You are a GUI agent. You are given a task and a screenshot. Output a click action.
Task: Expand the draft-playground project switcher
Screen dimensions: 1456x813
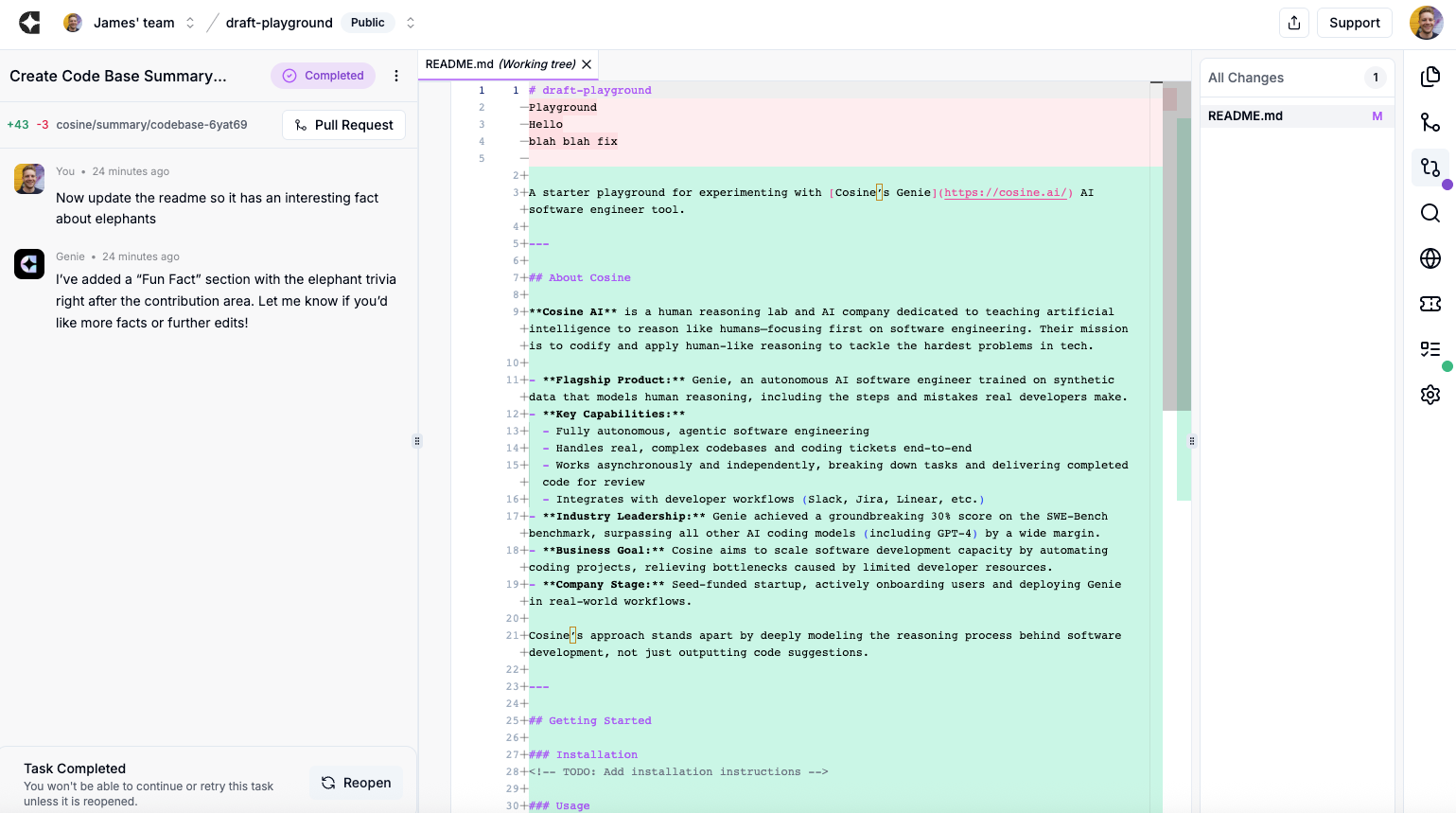click(x=411, y=23)
